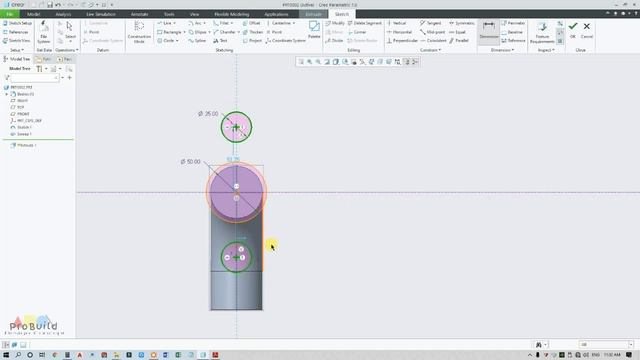Select the Arc sketch tool
Viewport: 640px width, 360px height.
coord(195,23)
